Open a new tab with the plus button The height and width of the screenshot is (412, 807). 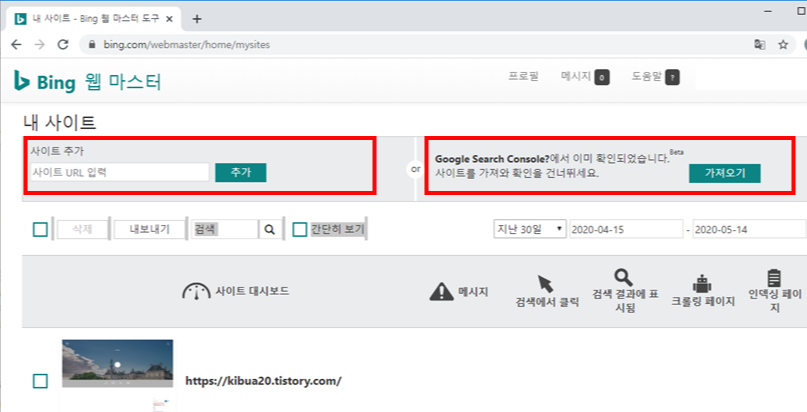[x=197, y=19]
